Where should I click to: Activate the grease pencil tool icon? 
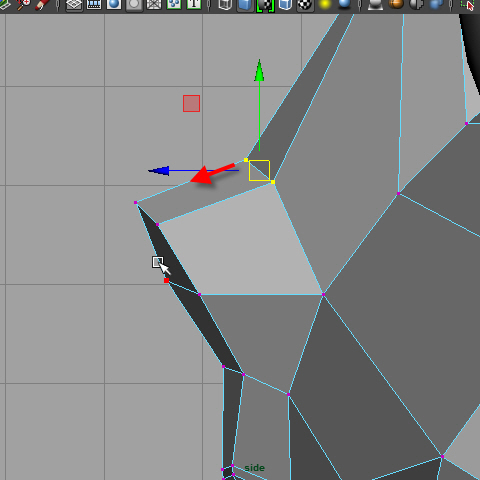(x=43, y=3)
